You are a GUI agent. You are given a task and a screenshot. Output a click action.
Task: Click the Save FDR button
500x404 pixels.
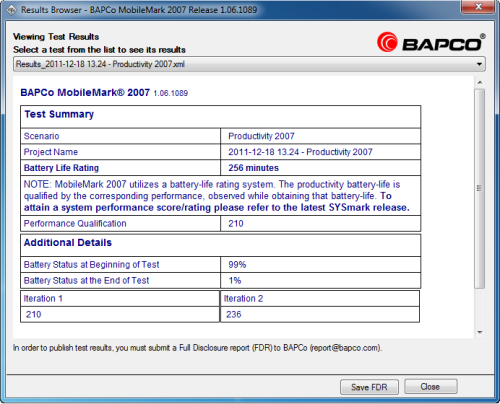click(369, 387)
